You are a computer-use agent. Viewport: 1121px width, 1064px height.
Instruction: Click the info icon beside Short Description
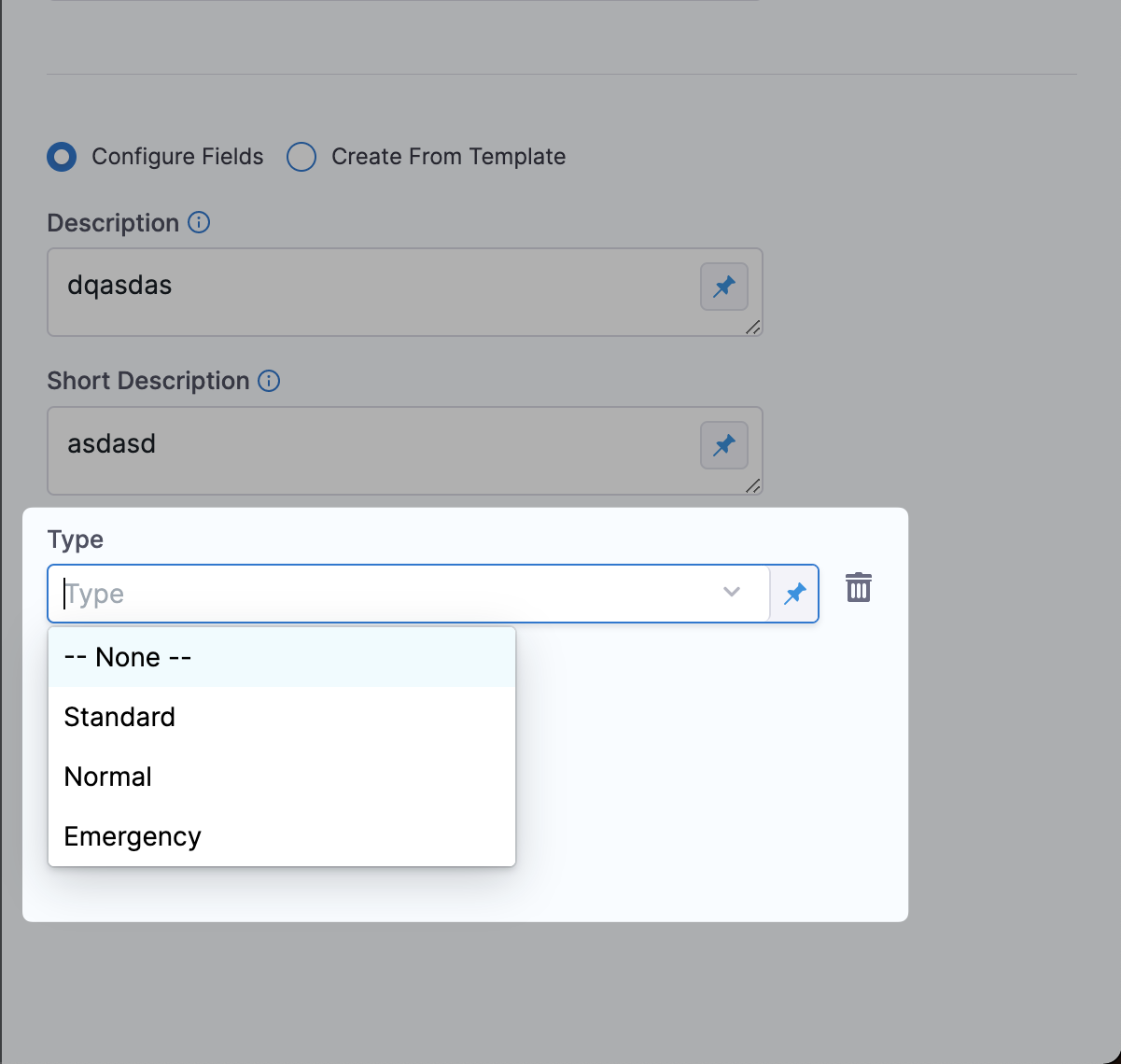[x=269, y=381]
